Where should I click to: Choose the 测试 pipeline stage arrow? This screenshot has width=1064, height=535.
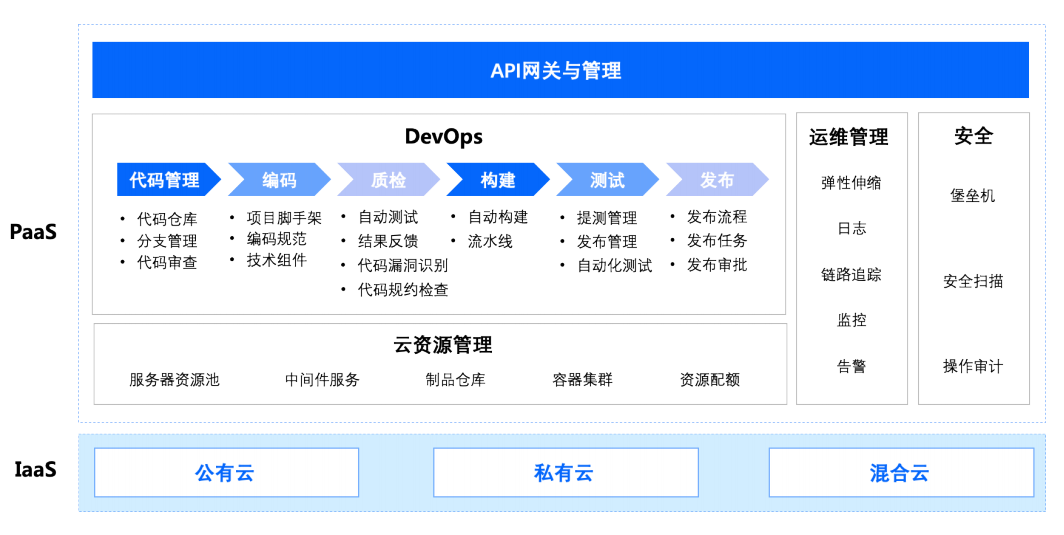[606, 180]
